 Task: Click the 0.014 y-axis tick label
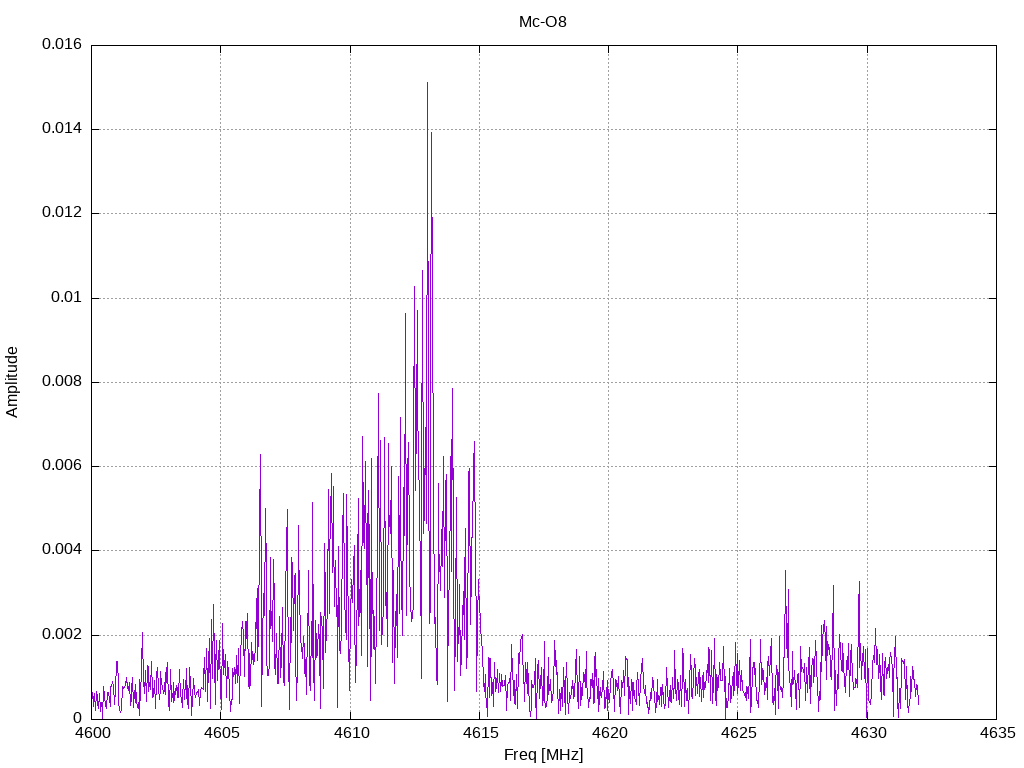click(x=62, y=129)
